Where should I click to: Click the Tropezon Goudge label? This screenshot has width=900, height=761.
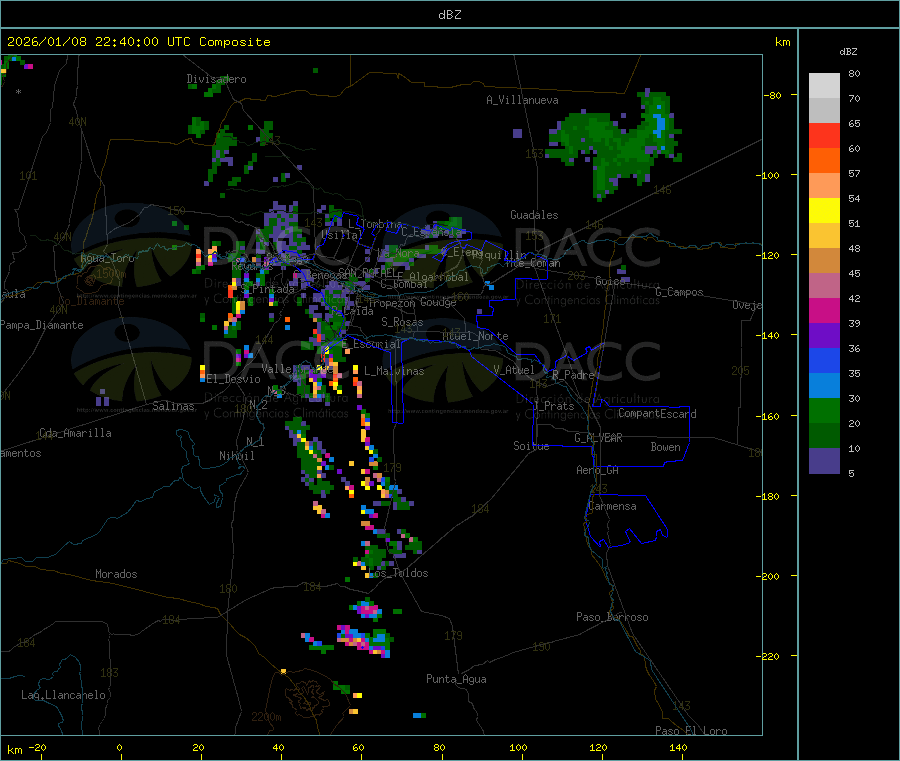click(x=412, y=302)
